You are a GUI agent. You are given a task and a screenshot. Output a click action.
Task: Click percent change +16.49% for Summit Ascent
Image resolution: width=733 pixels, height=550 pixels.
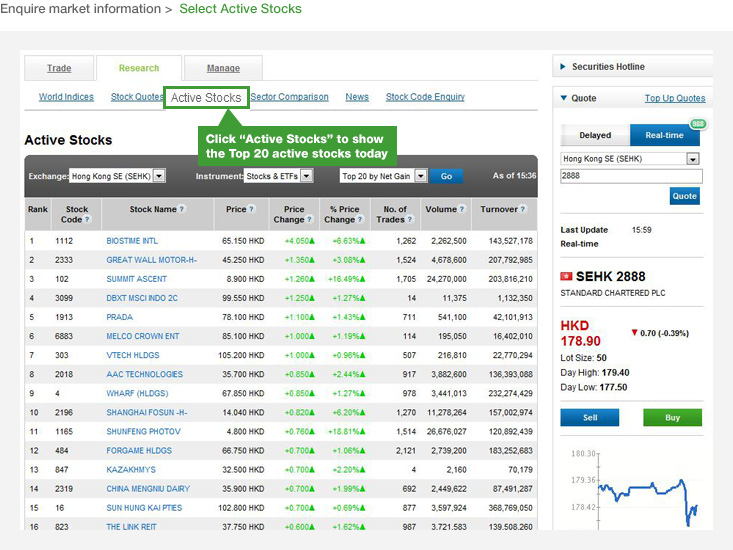pyautogui.click(x=346, y=279)
